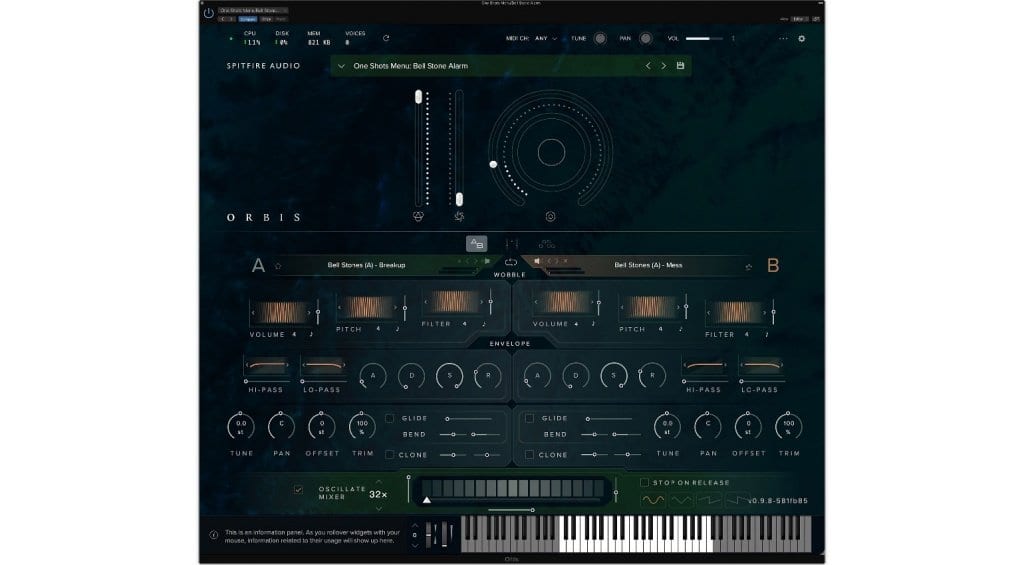Enable CLONE checkbox for layer B
1024x565 pixels.
[530, 455]
